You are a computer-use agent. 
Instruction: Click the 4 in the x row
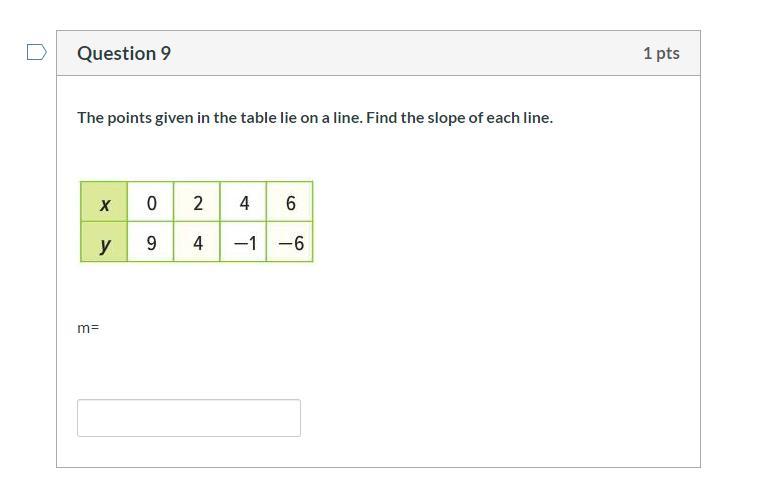(x=244, y=204)
